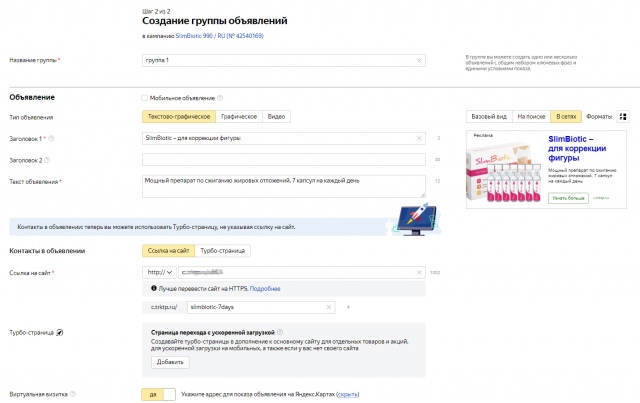Focus the empty Заголовок 2 input

[x=284, y=160]
